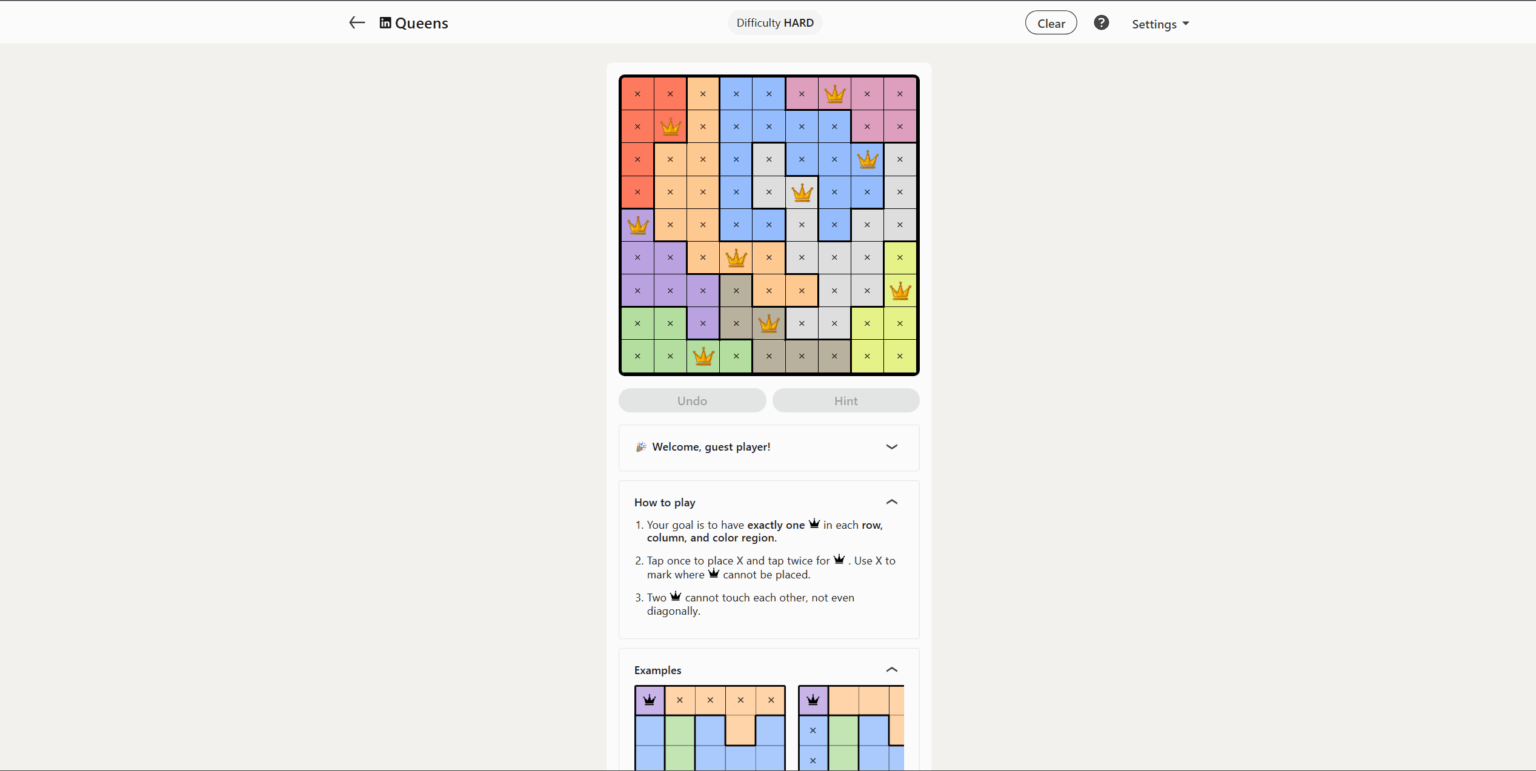The height and width of the screenshot is (771, 1536).
Task: Select a light green cell at bottom-left
Action: pyautogui.click(x=637, y=356)
